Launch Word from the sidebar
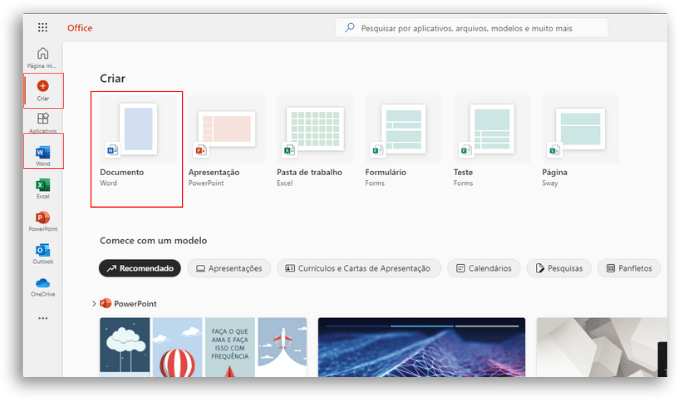Screen dimensions: 700x400 point(43,155)
